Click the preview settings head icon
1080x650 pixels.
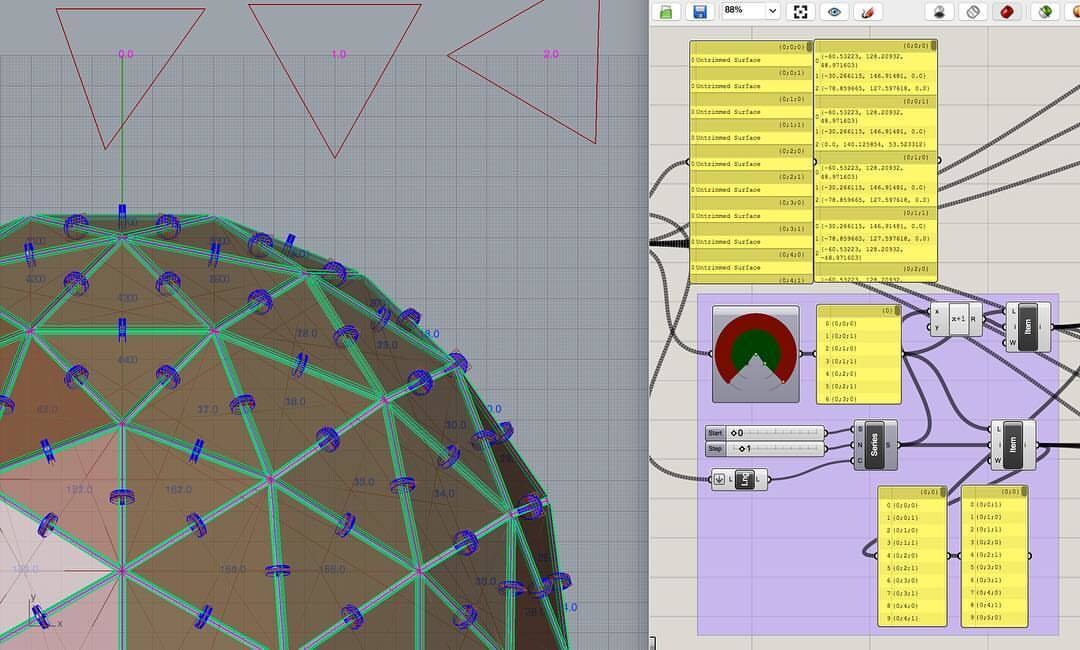click(939, 12)
